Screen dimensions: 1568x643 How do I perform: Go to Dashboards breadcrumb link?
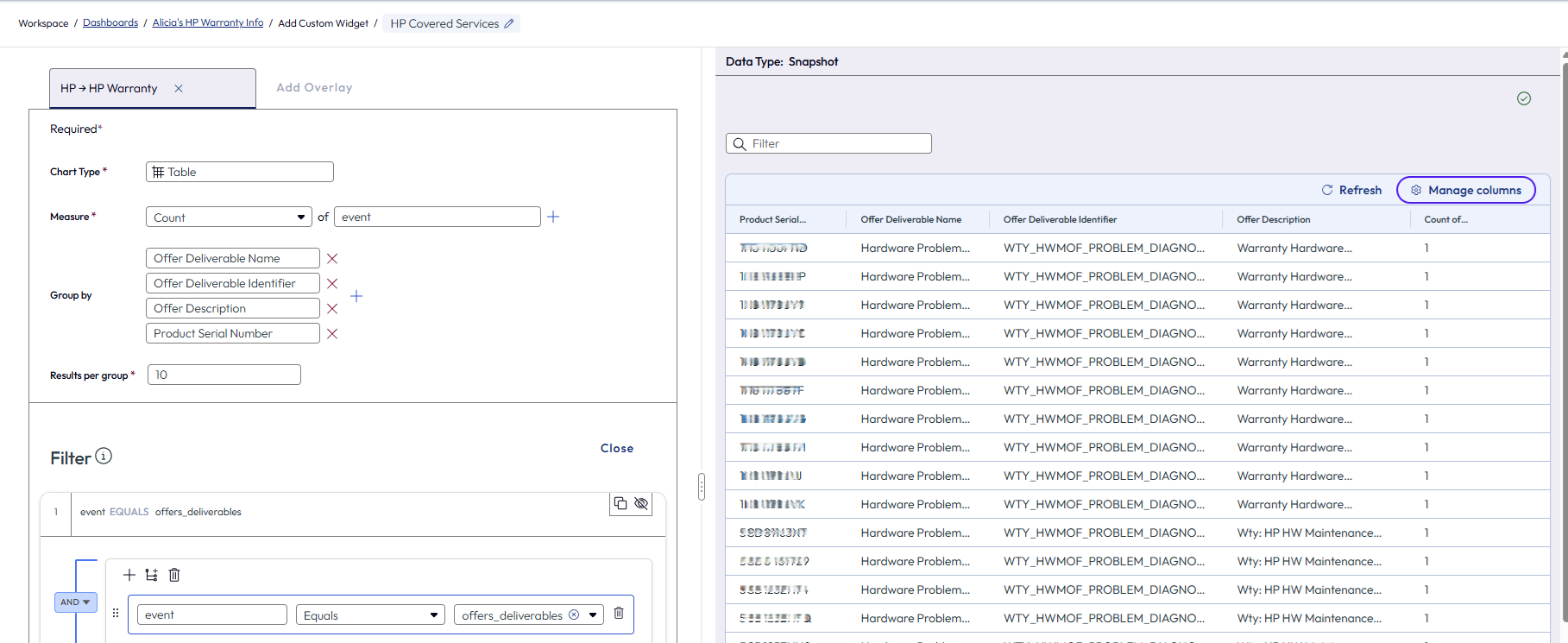pos(110,22)
